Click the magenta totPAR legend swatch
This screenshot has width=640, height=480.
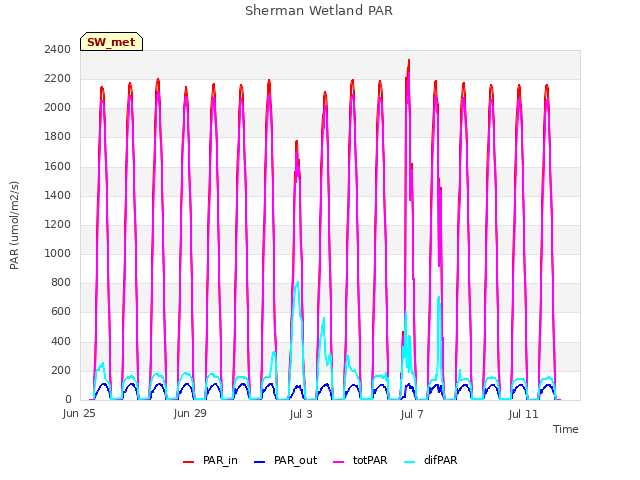(339, 462)
